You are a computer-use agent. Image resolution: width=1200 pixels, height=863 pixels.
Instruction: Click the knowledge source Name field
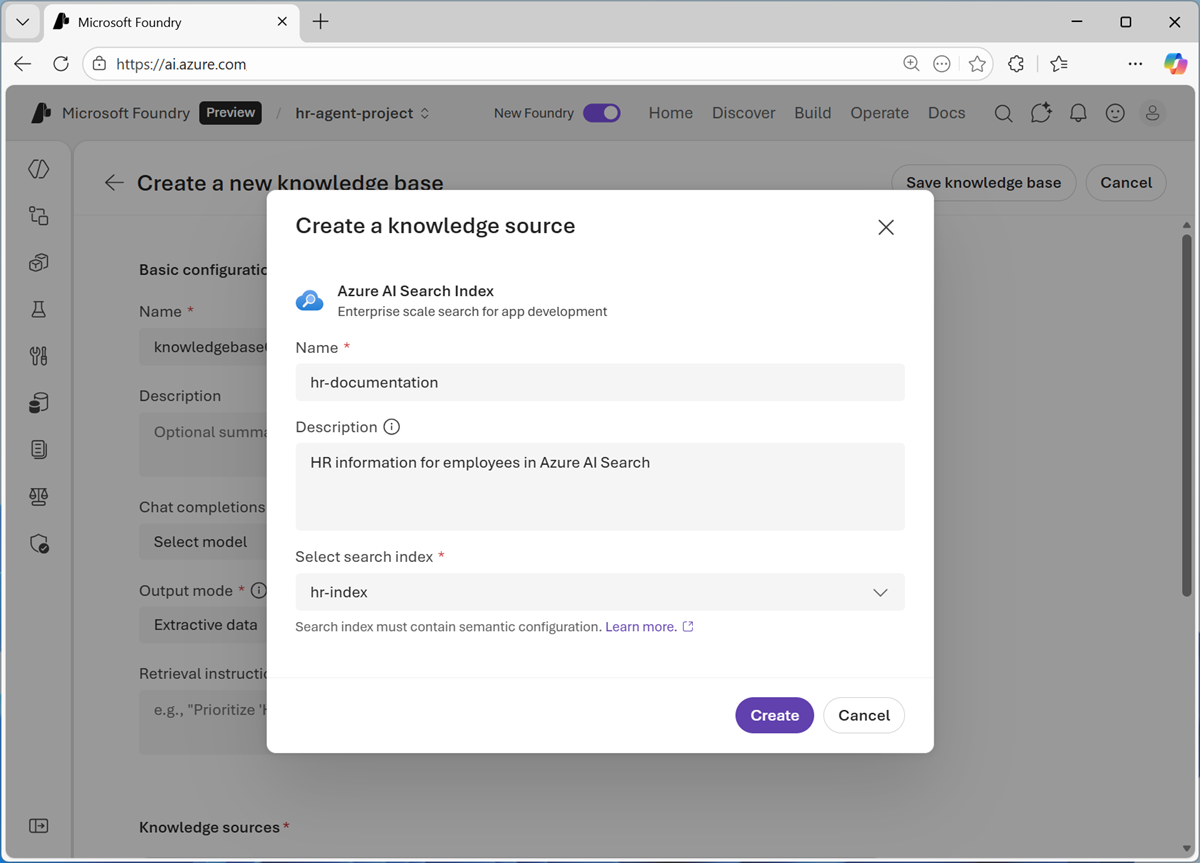coord(600,382)
